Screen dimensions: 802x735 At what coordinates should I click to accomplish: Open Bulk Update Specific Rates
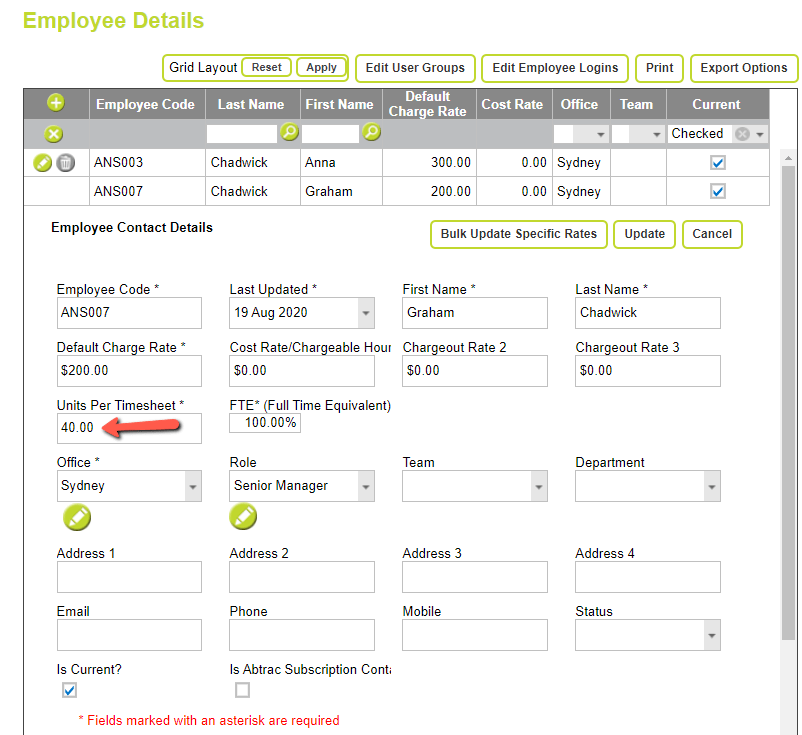pos(518,234)
